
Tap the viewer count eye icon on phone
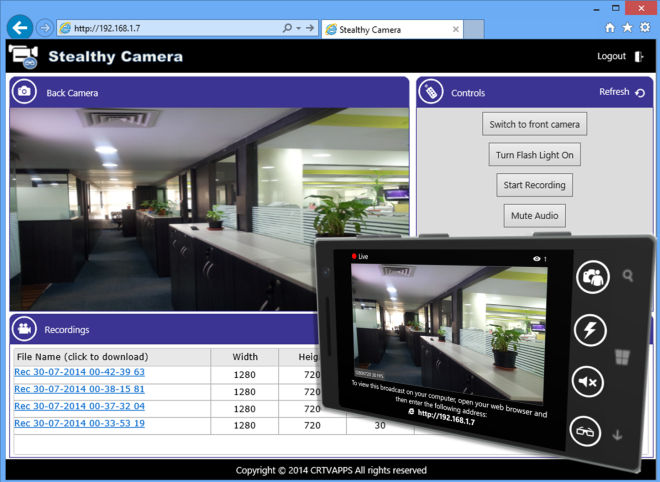(x=537, y=258)
